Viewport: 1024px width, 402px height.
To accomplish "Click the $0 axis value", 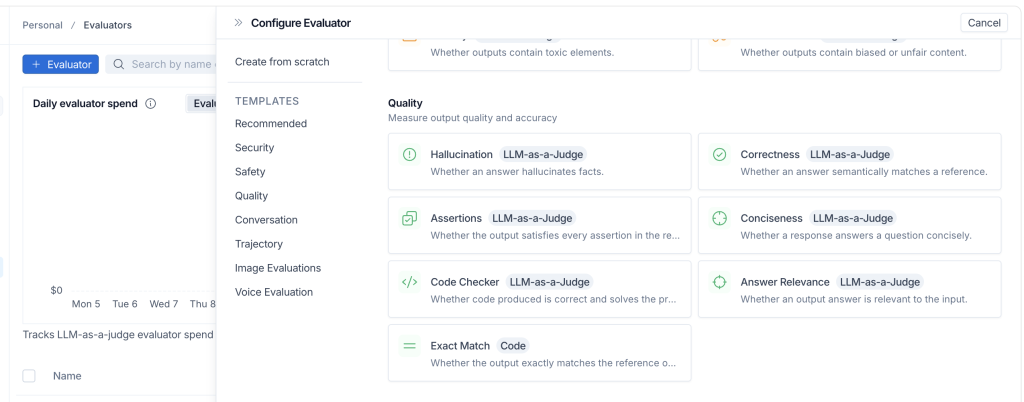I will tap(57, 290).
